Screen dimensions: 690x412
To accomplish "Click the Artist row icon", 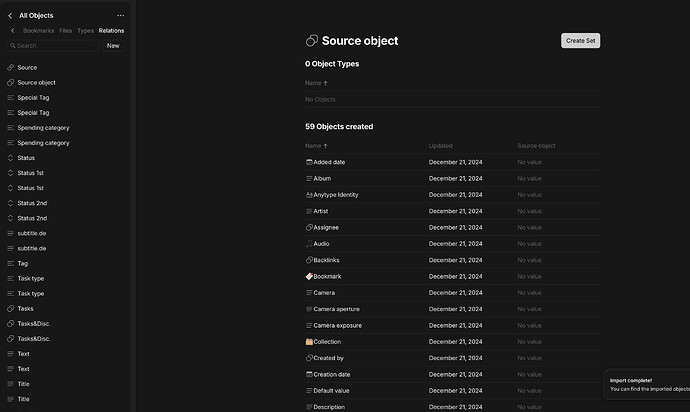I will click(x=309, y=211).
